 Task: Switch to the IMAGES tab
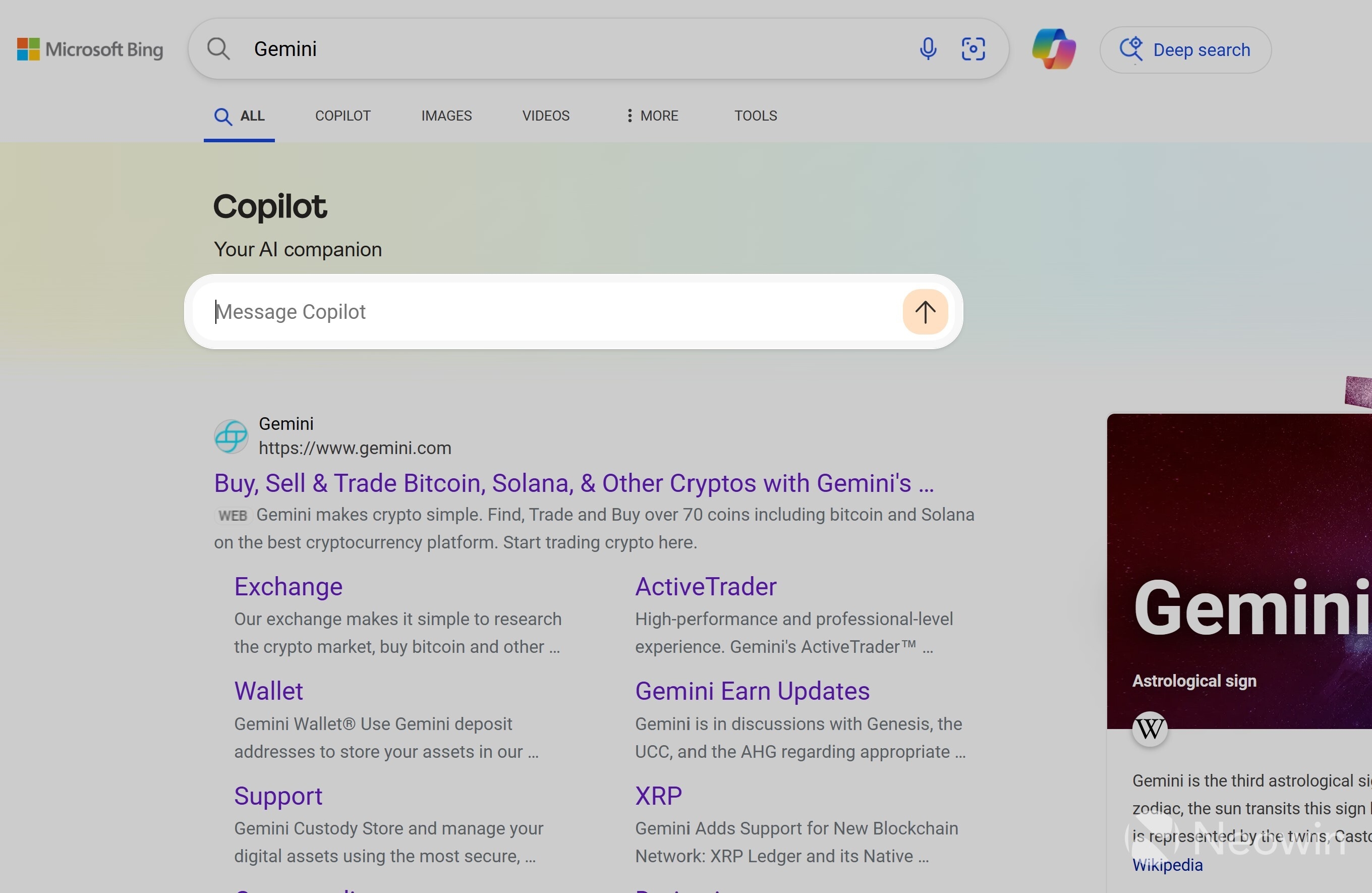click(x=446, y=116)
